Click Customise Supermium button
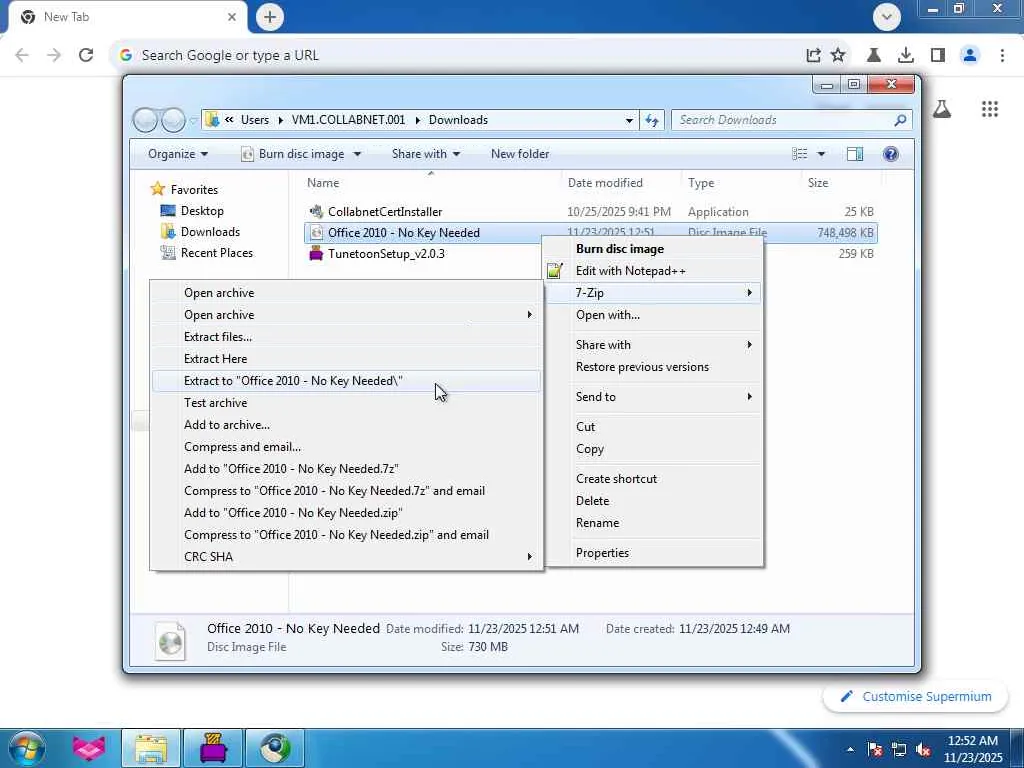Screen dimensions: 1024x768 tap(914, 697)
